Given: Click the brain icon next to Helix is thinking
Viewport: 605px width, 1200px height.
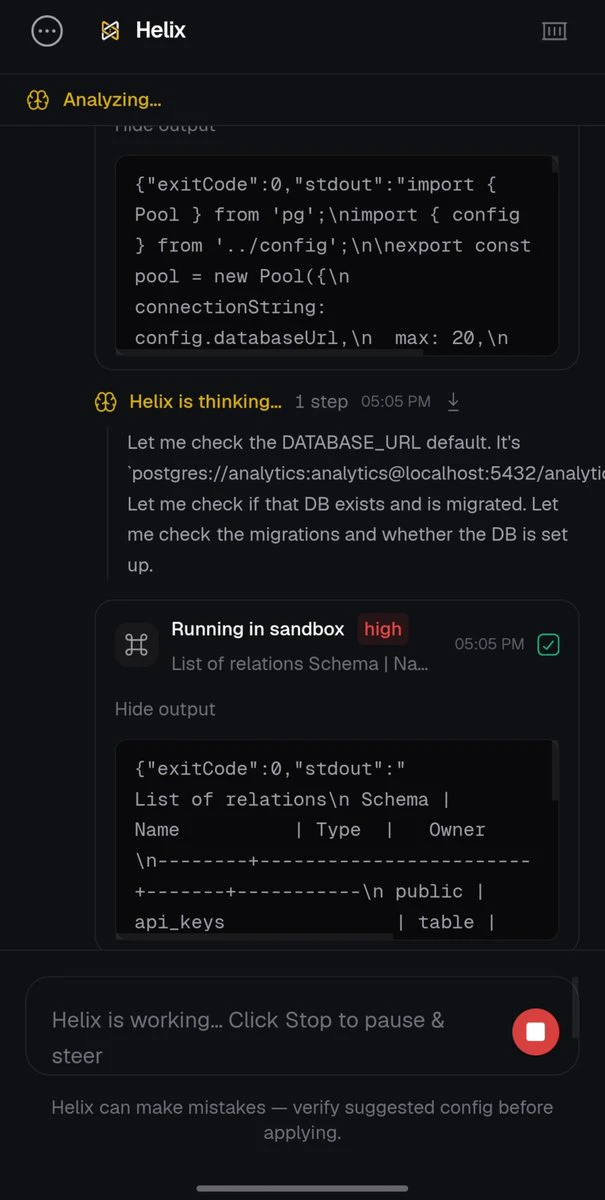Looking at the screenshot, I should pos(105,402).
